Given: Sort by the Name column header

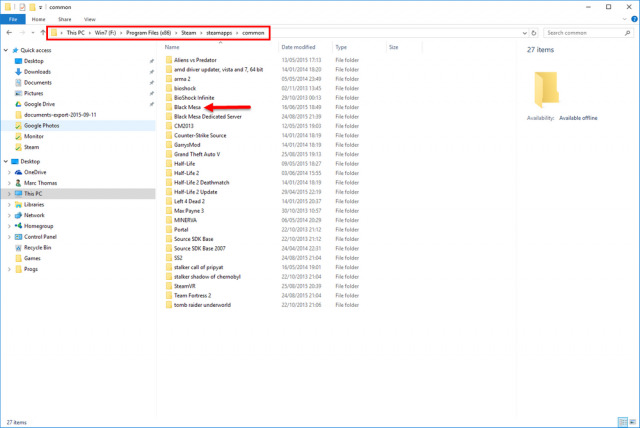Looking at the screenshot, I should pos(172,47).
